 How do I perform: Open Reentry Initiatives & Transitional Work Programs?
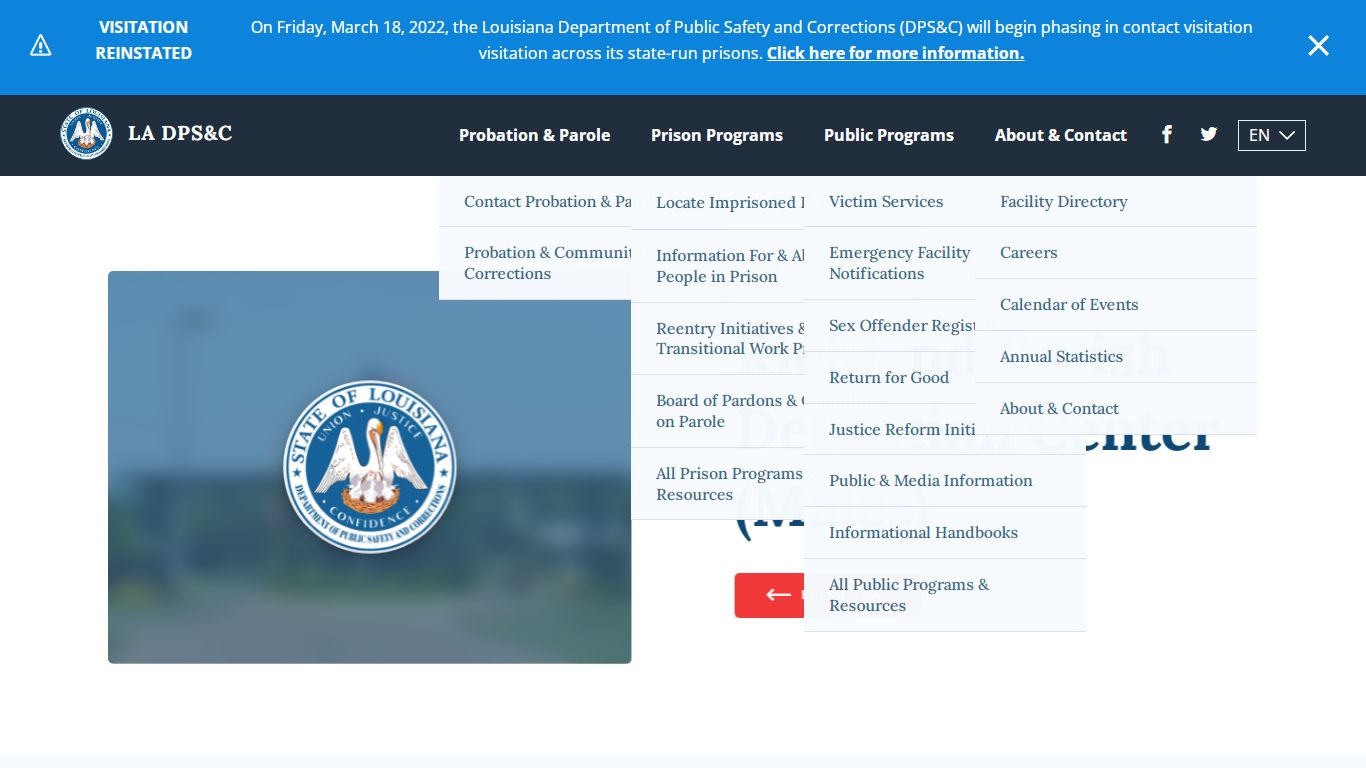(717, 338)
